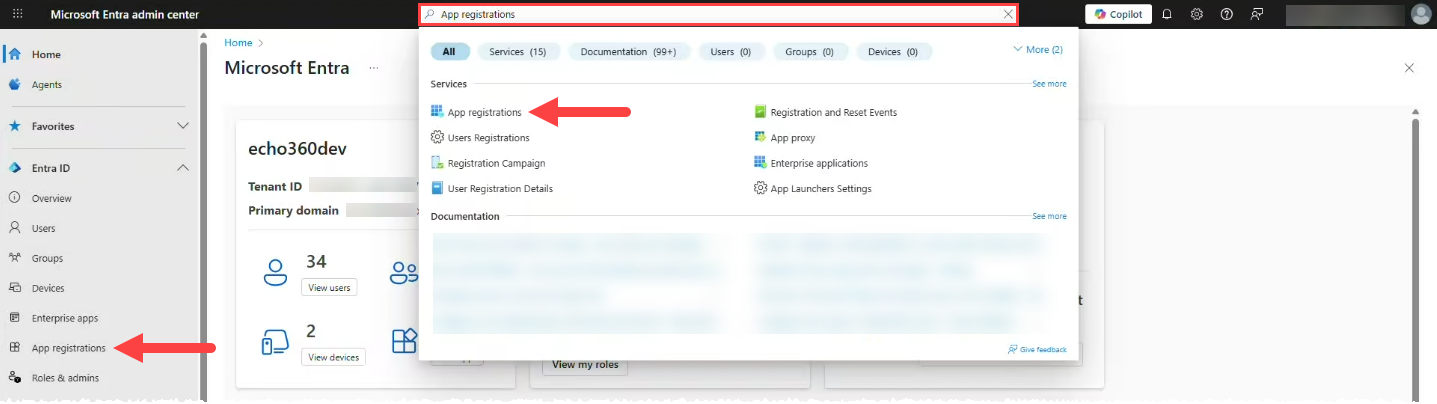Open App Launchers Settings result
The width and height of the screenshot is (1437, 404).
[821, 188]
